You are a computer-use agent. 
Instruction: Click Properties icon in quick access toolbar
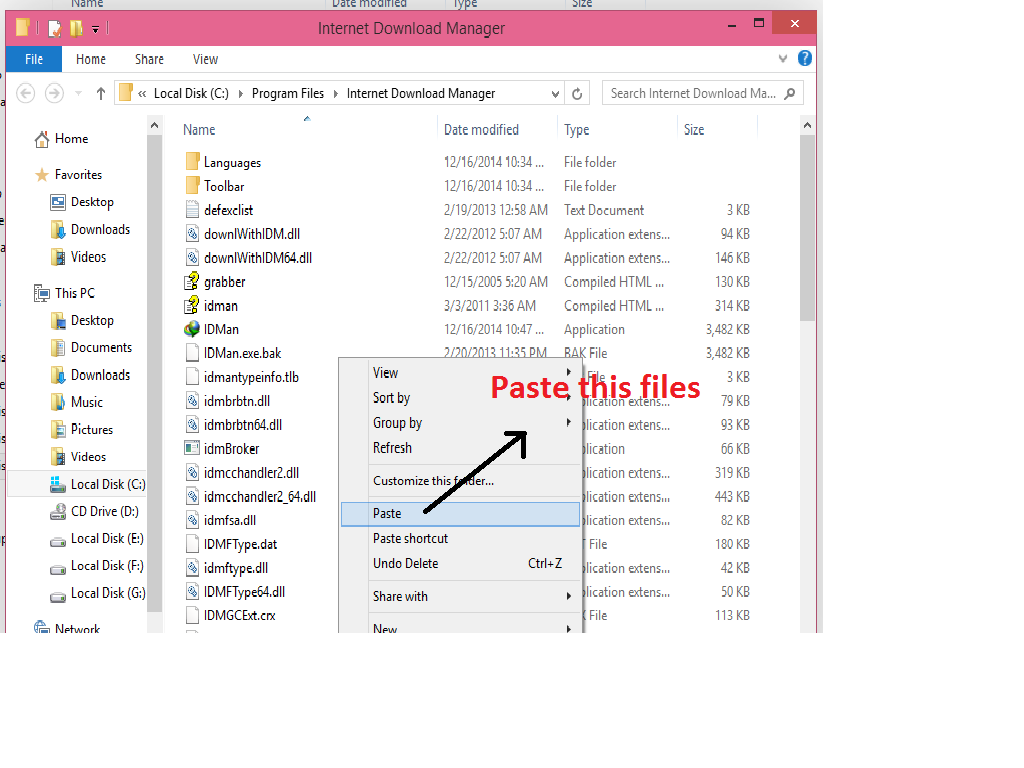click(x=55, y=28)
